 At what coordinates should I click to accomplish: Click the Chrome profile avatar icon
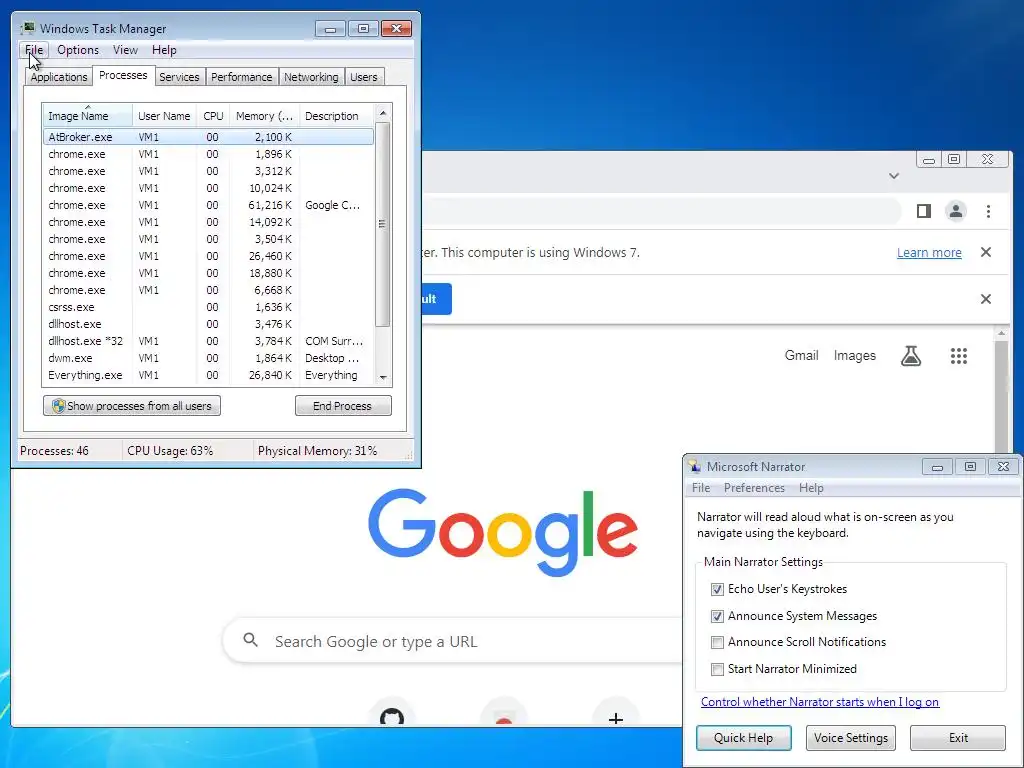click(x=955, y=211)
